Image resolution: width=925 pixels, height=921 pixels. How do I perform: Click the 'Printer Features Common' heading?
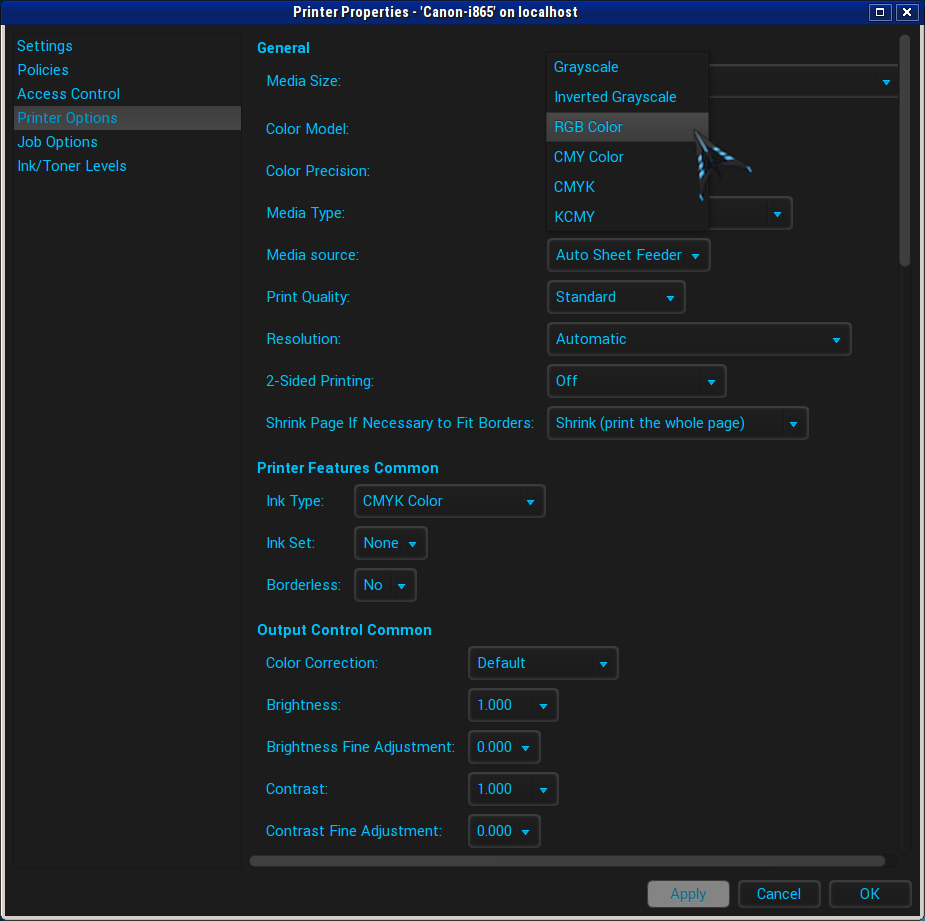pyautogui.click(x=348, y=468)
